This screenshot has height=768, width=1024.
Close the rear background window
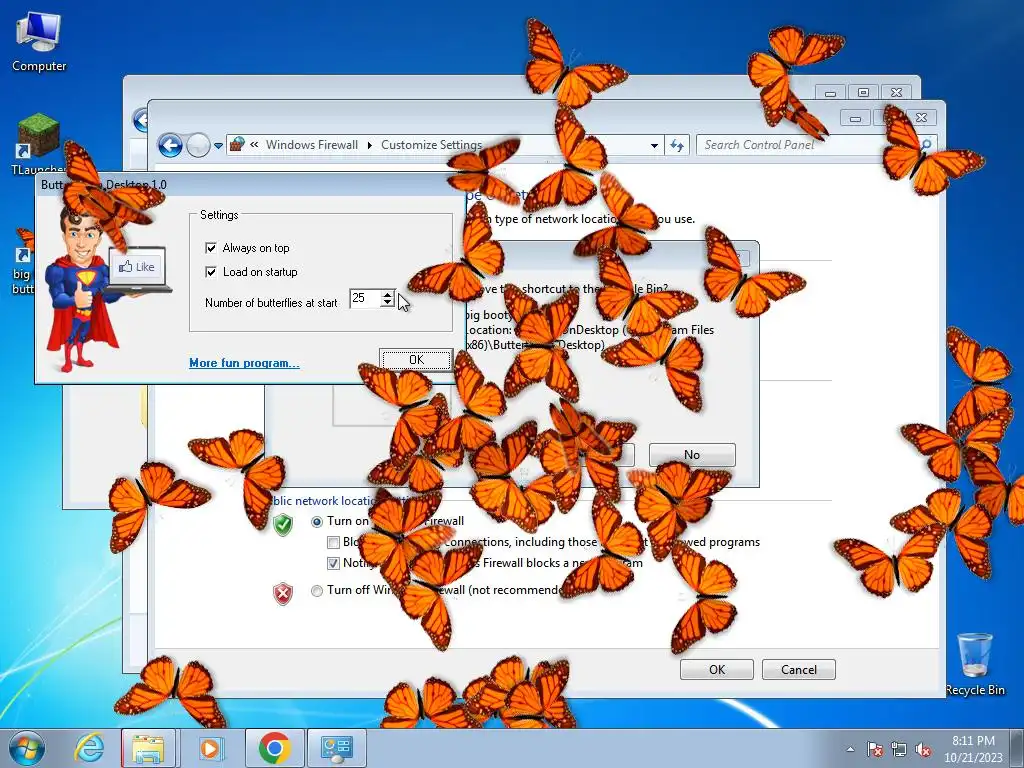coord(897,93)
